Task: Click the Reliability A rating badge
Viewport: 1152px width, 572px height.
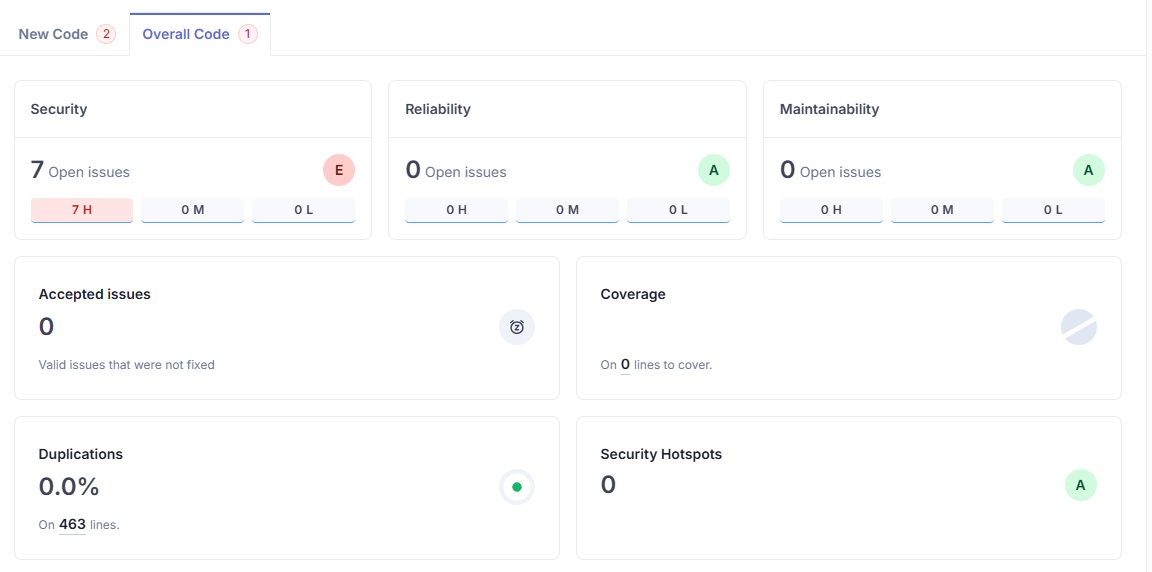Action: click(x=714, y=170)
